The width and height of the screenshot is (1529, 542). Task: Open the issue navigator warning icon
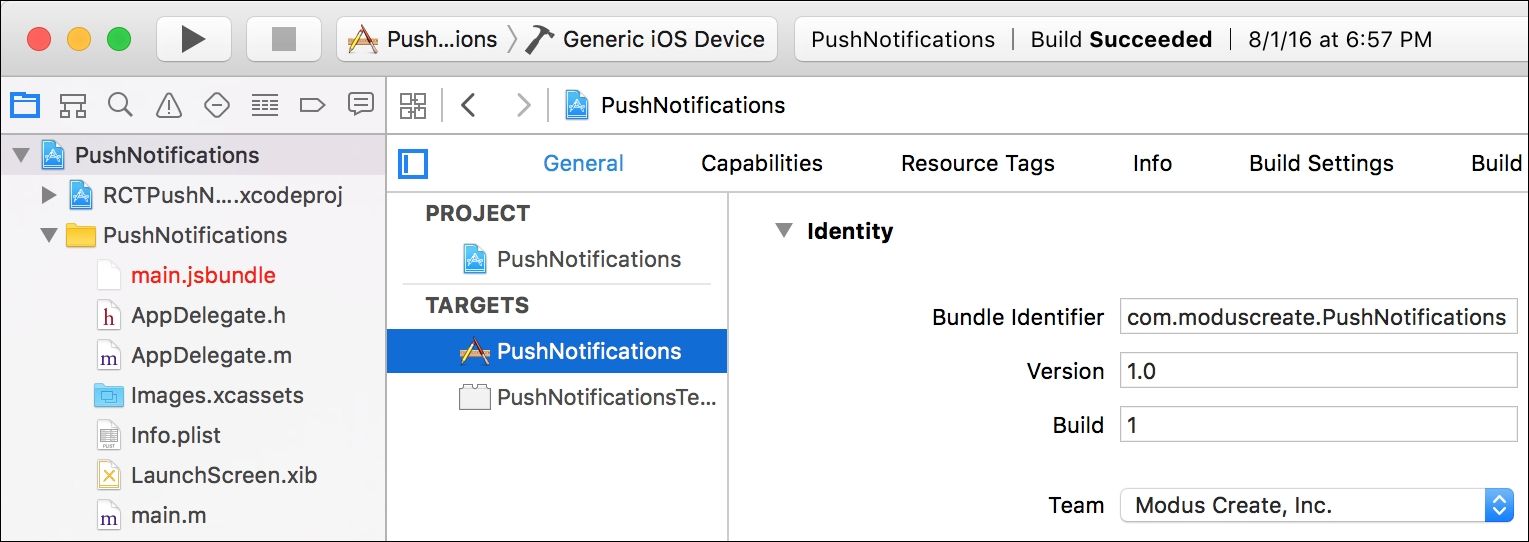169,104
